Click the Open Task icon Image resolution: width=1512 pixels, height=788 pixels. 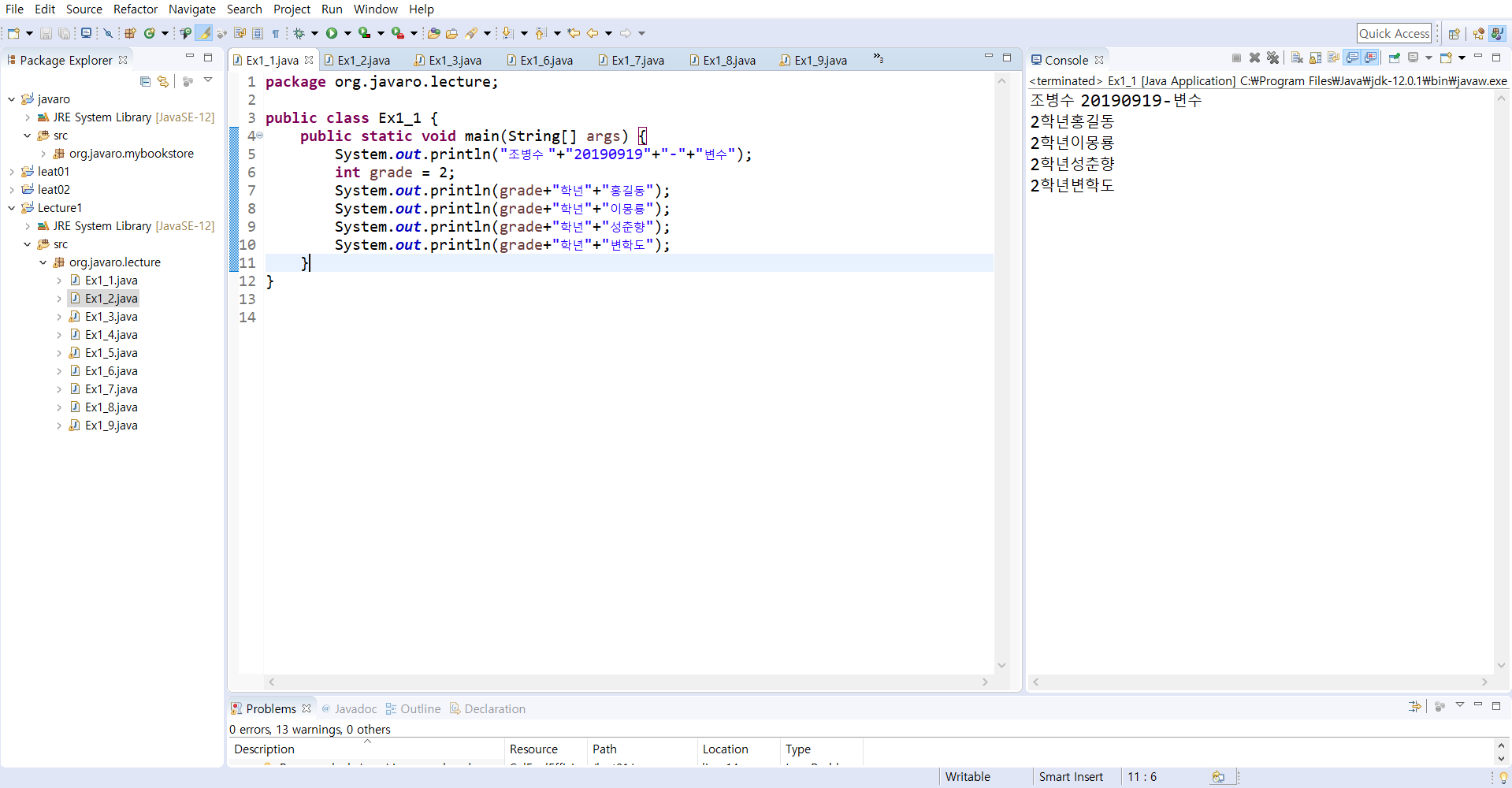(x=451, y=33)
